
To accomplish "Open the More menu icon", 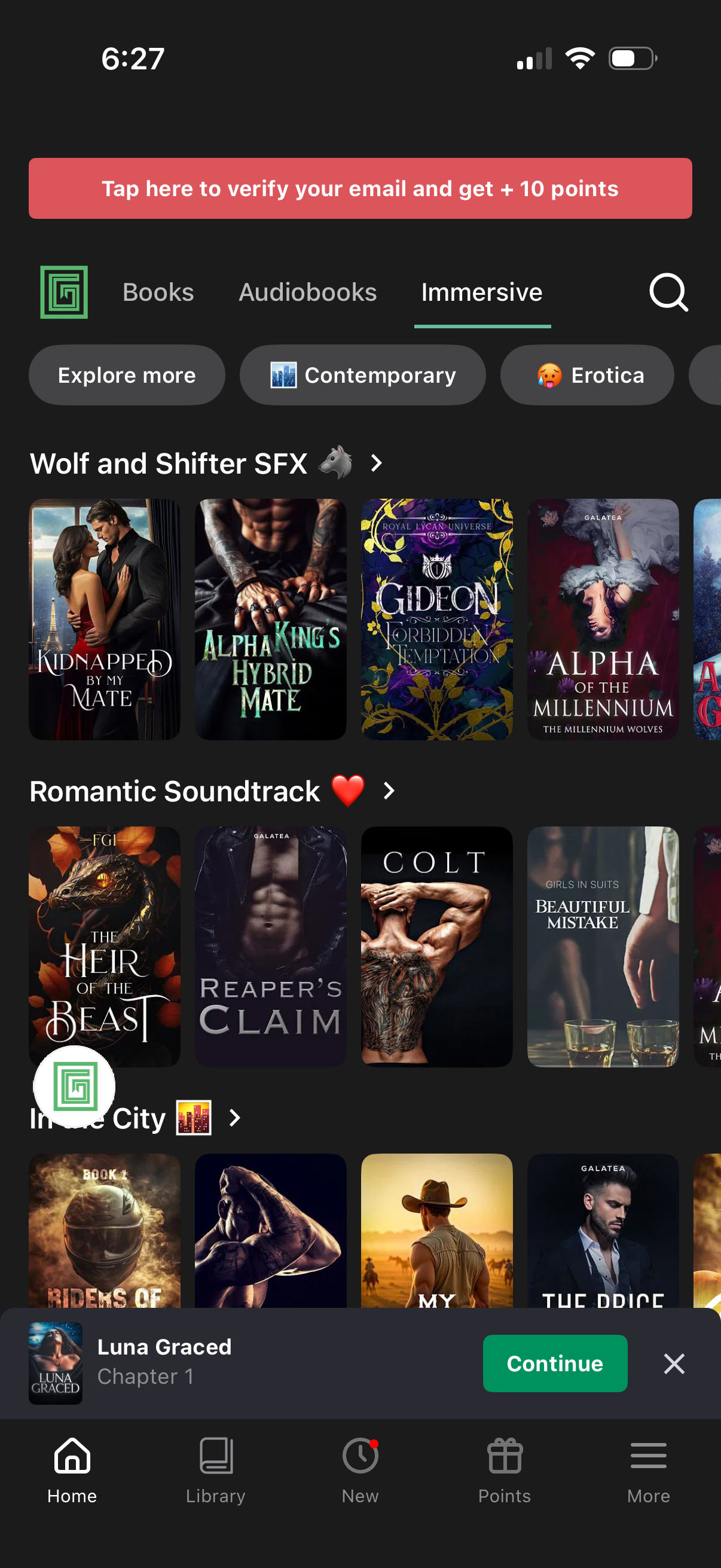I will (649, 1456).
